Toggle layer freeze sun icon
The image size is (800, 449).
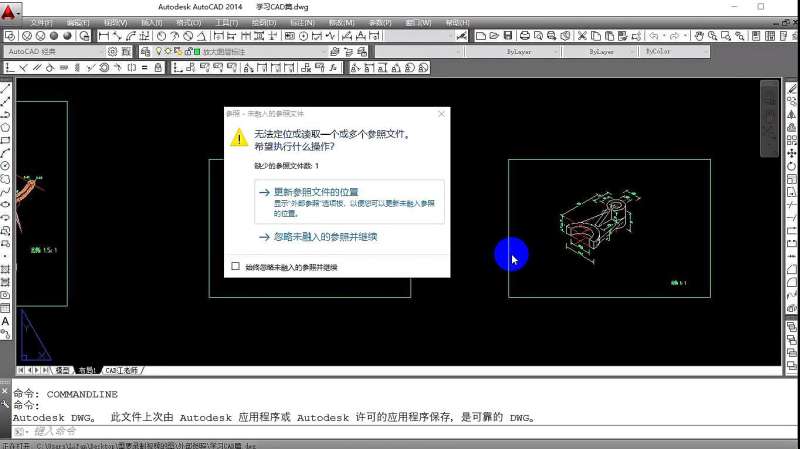click(167, 52)
